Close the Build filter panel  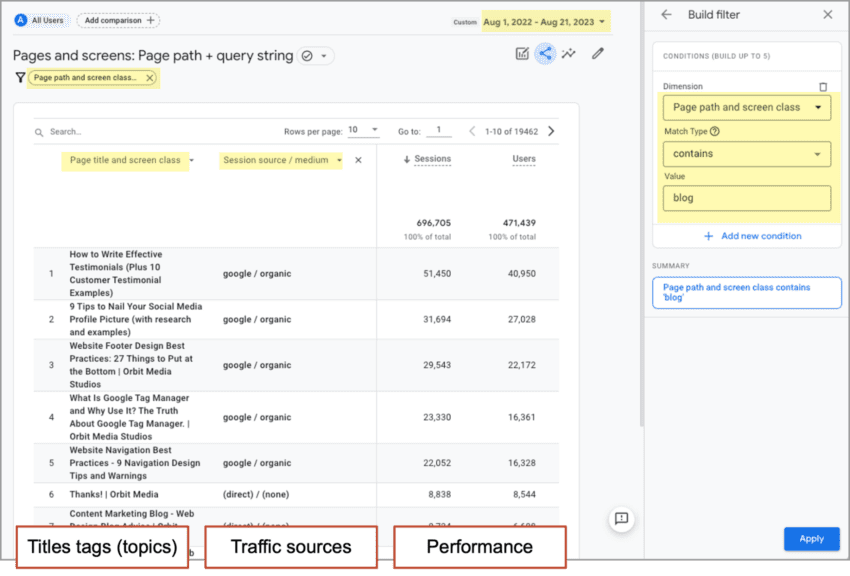[827, 15]
